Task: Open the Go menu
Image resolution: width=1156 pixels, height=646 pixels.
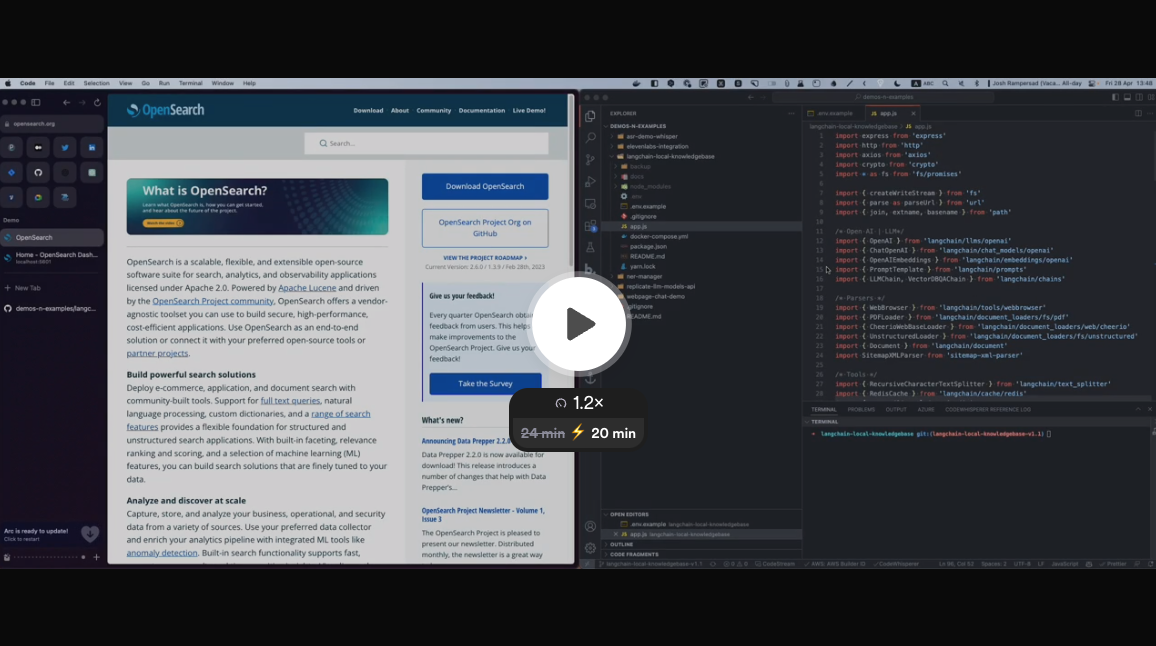Action: [145, 83]
